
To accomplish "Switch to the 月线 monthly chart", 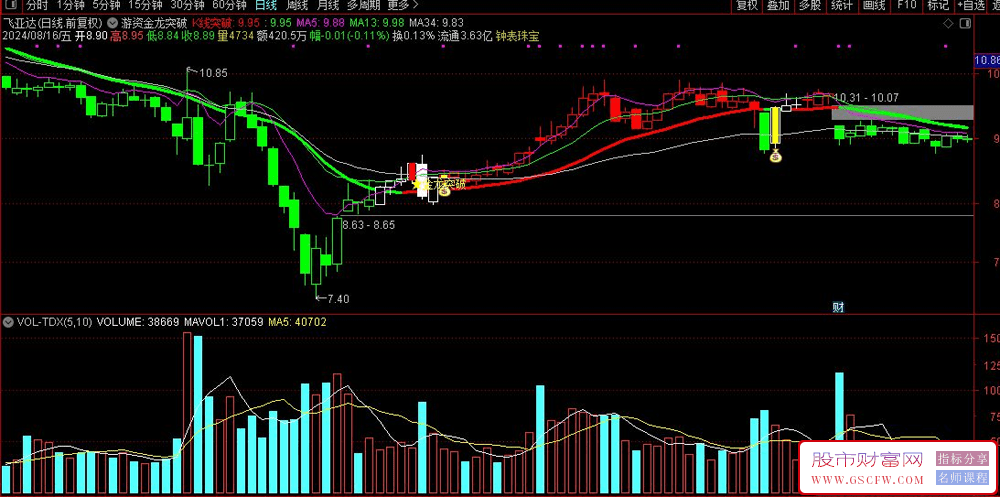I will point(327,6).
